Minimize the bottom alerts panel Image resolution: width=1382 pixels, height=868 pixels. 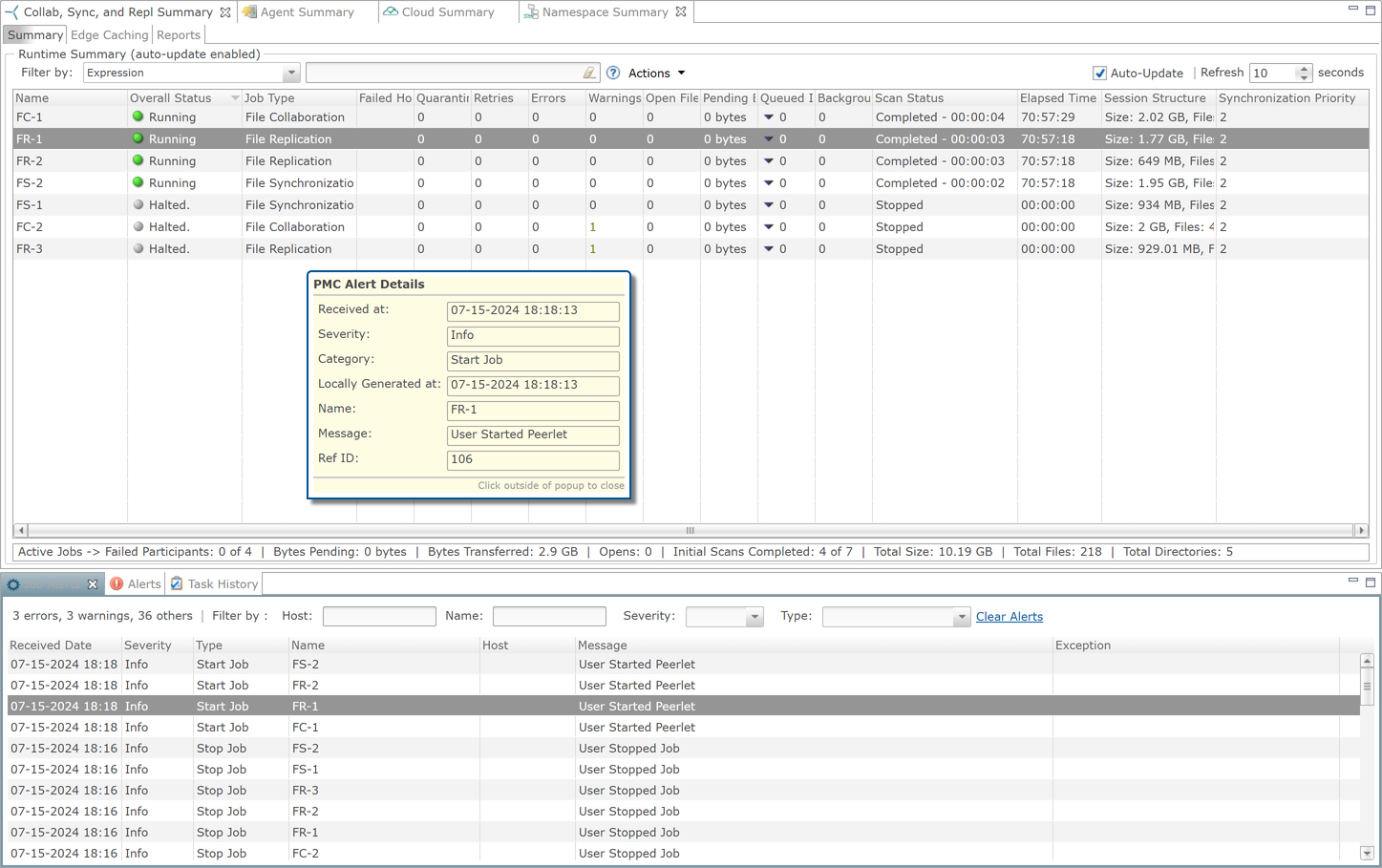click(x=1352, y=581)
